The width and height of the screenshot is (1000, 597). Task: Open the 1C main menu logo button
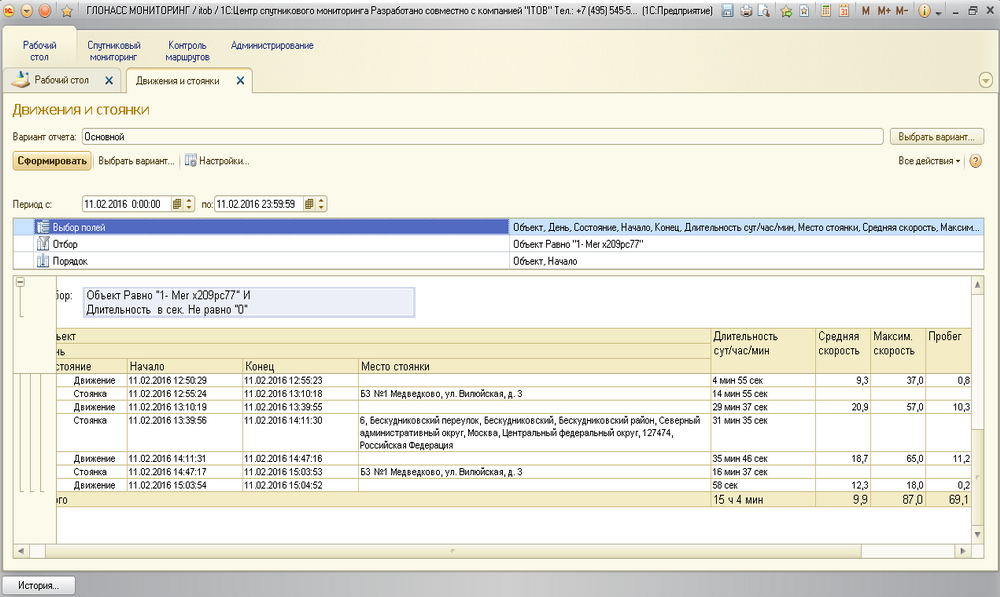tap(9, 11)
